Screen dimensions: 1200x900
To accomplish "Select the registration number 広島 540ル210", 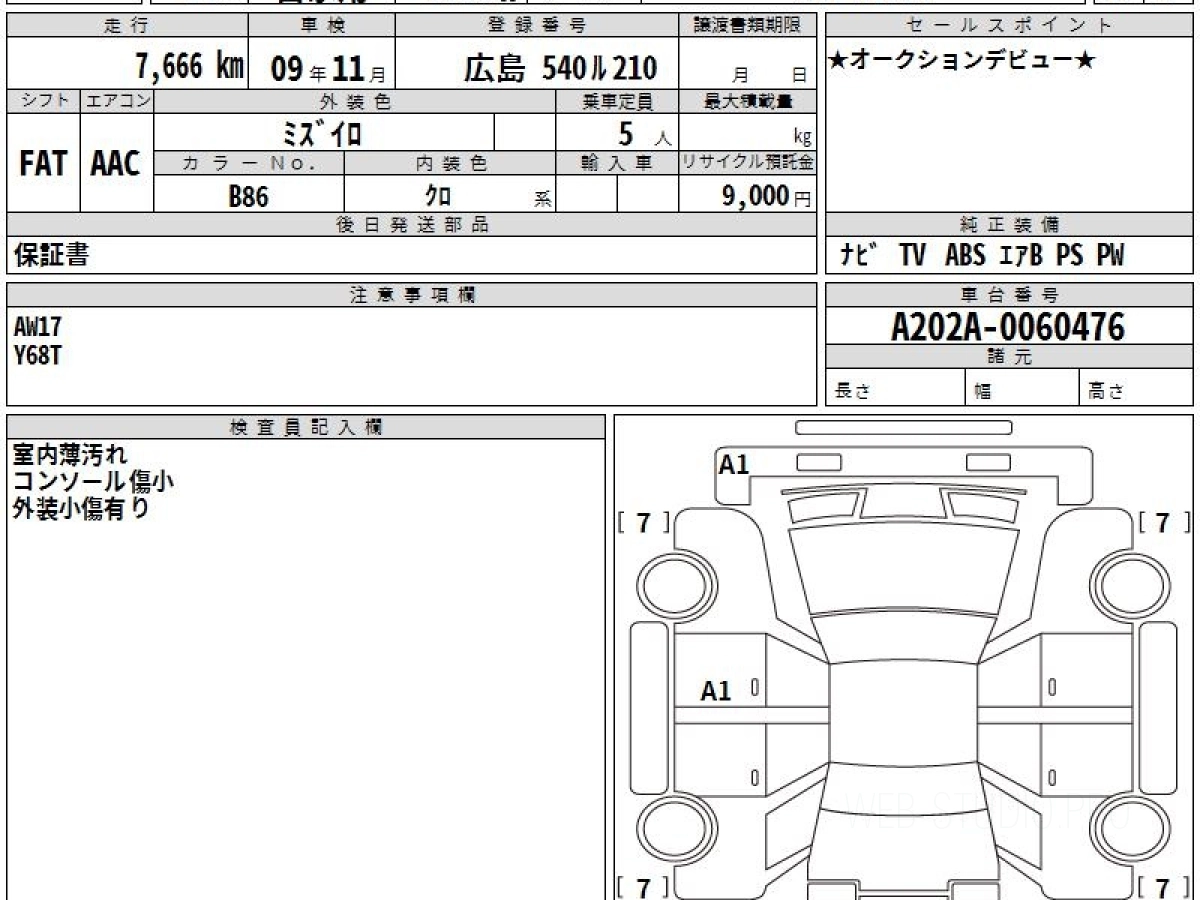I will pyautogui.click(x=560, y=68).
